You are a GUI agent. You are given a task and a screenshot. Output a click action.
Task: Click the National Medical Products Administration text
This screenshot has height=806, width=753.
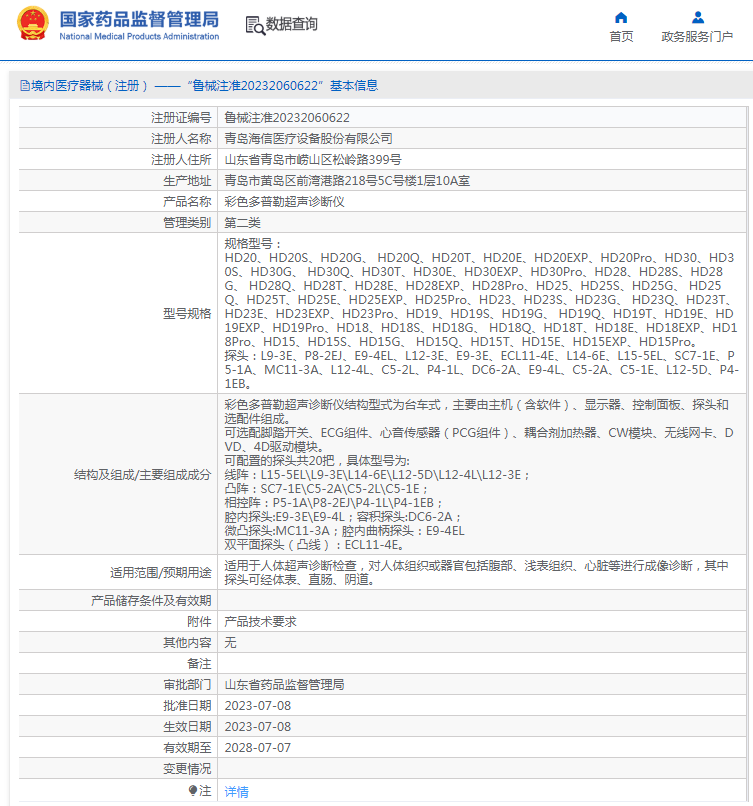(139, 36)
